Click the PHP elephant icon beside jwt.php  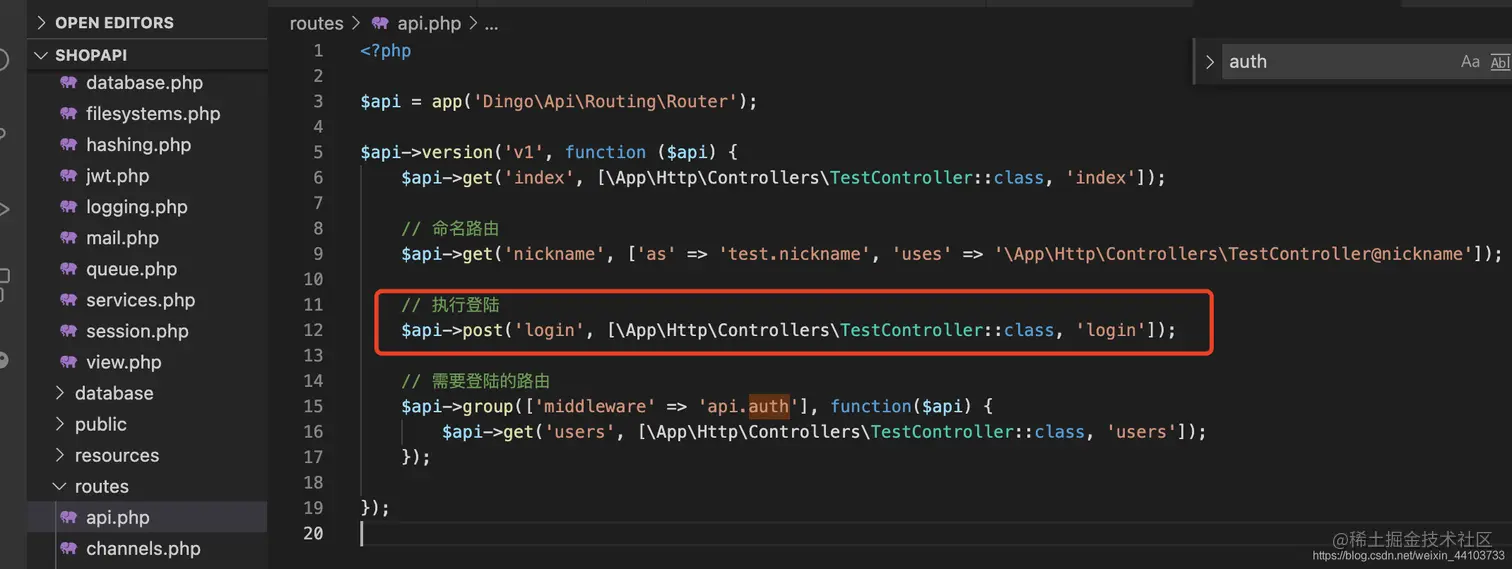coord(68,175)
